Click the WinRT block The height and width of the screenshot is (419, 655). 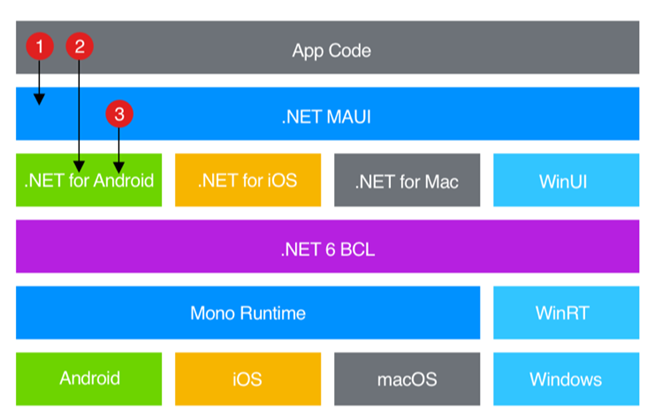click(567, 313)
